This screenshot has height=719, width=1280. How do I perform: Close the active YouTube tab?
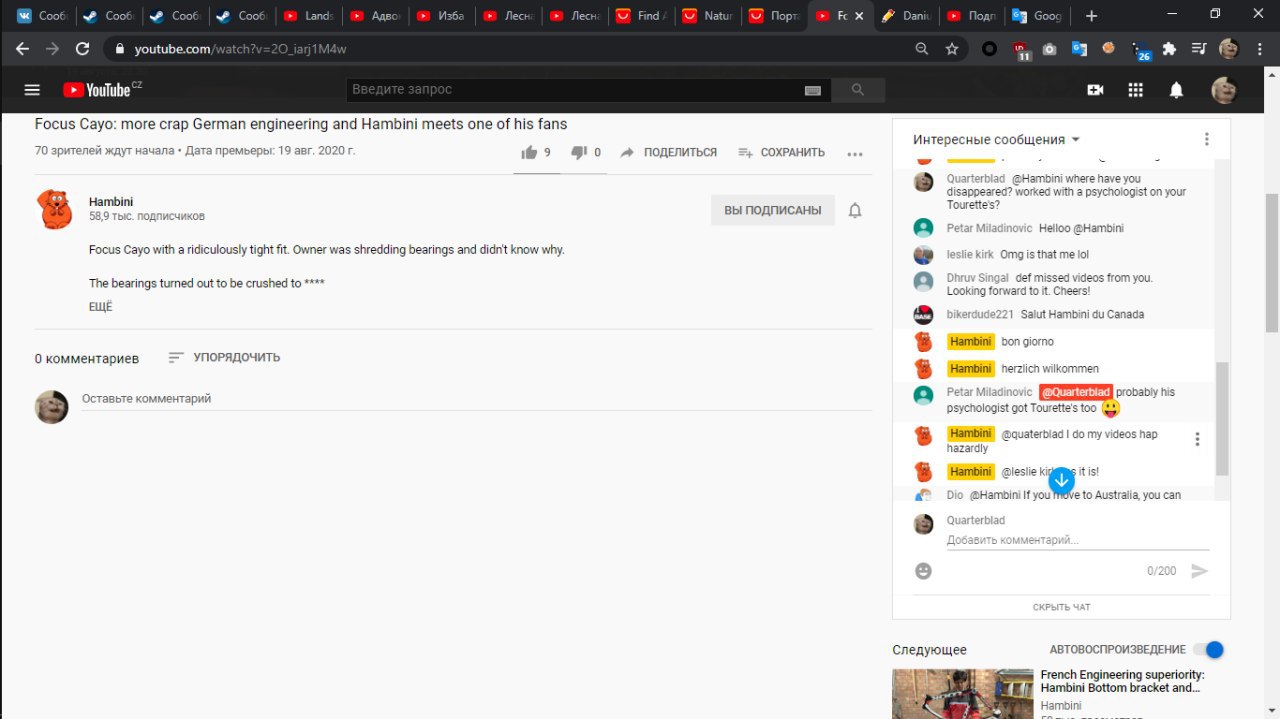858,16
